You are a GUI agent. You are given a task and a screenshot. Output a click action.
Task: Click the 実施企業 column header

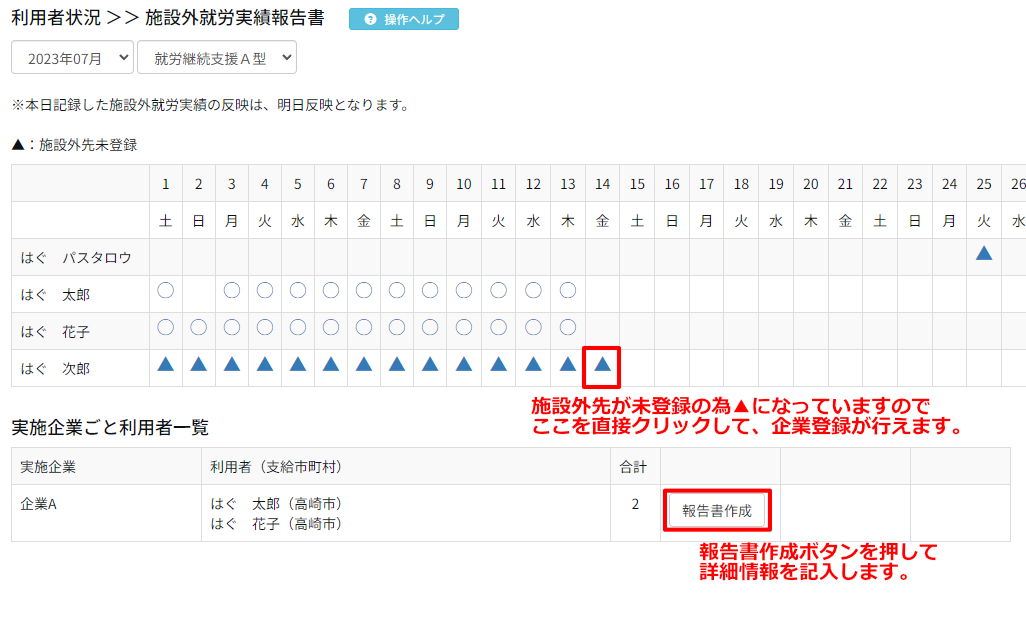pyautogui.click(x=48, y=466)
